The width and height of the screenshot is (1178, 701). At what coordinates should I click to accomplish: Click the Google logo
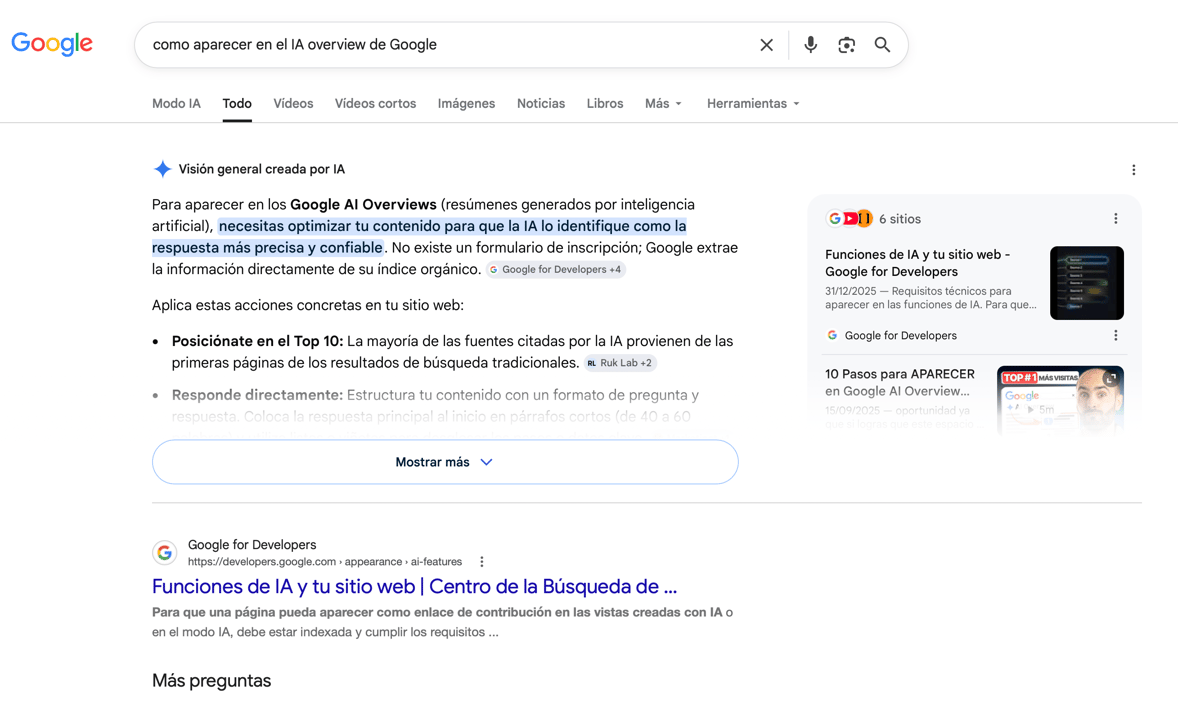point(52,44)
